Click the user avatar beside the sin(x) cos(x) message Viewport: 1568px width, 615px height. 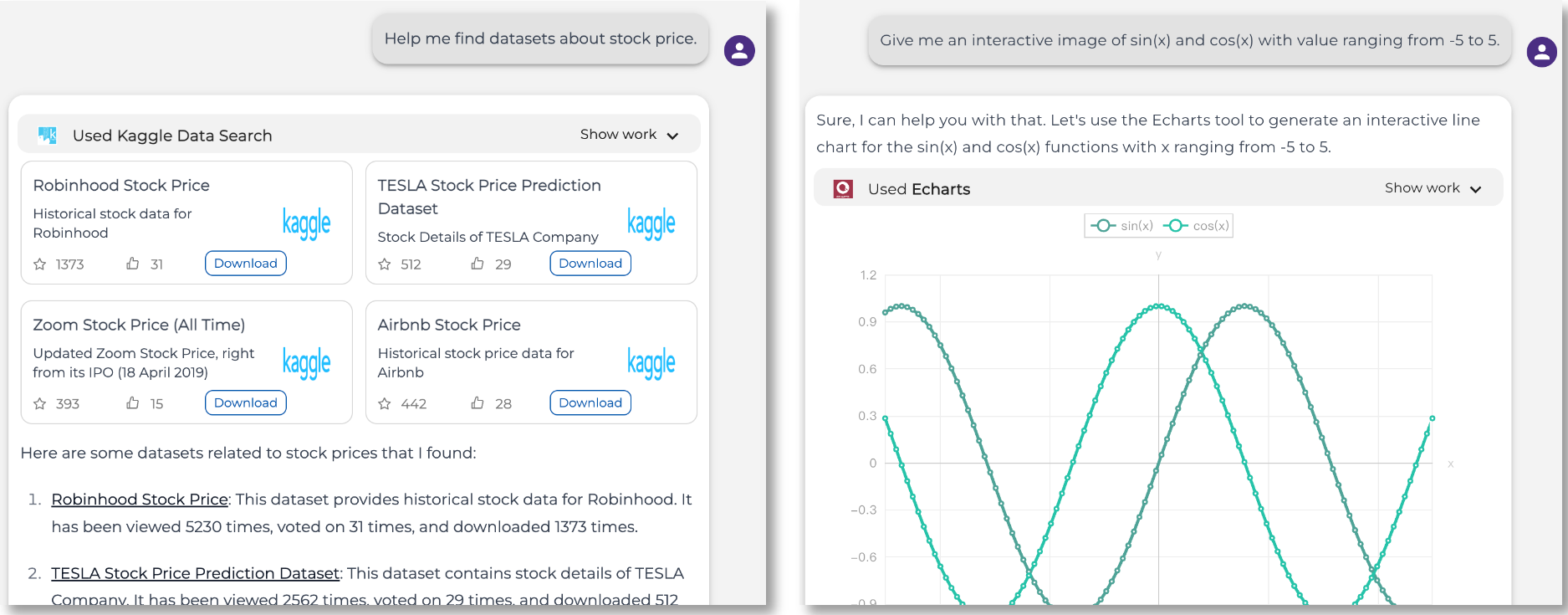[1541, 52]
